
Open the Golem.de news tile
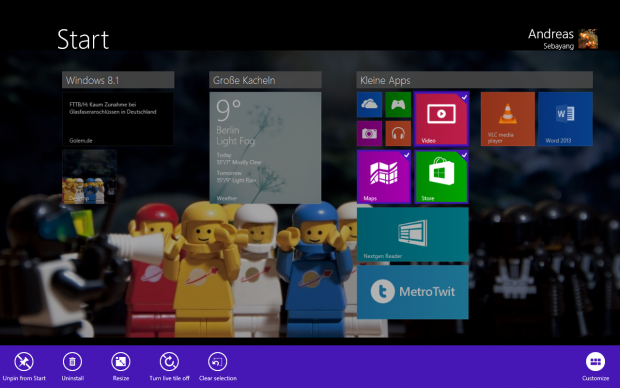coord(118,119)
